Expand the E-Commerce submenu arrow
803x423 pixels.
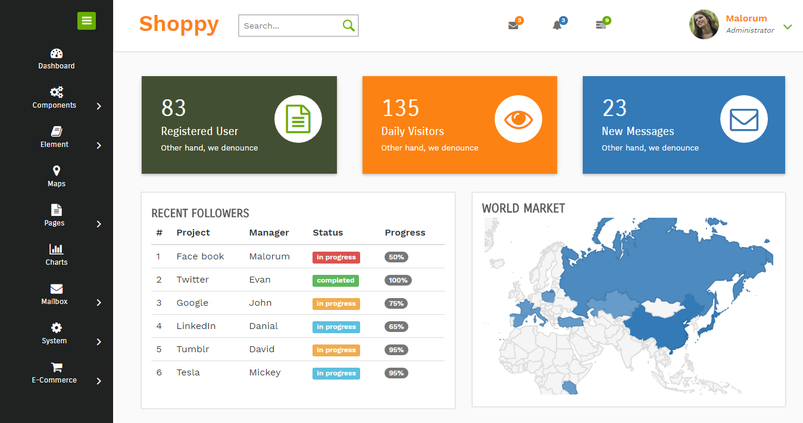(99, 381)
